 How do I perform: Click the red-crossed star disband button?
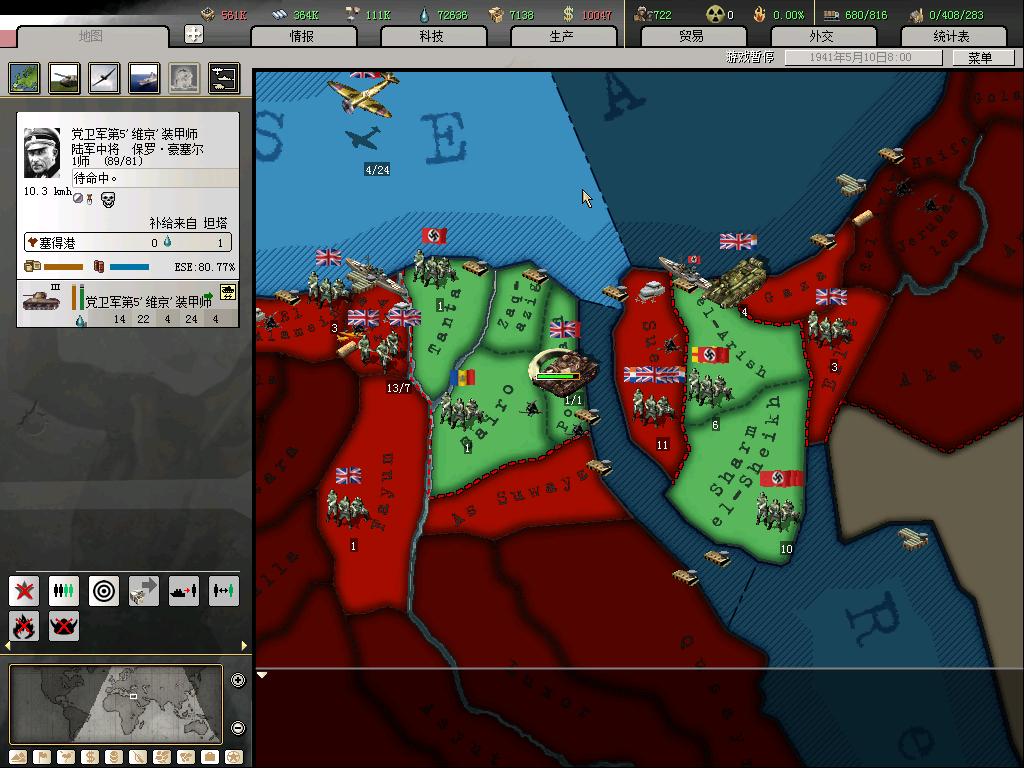(24, 591)
